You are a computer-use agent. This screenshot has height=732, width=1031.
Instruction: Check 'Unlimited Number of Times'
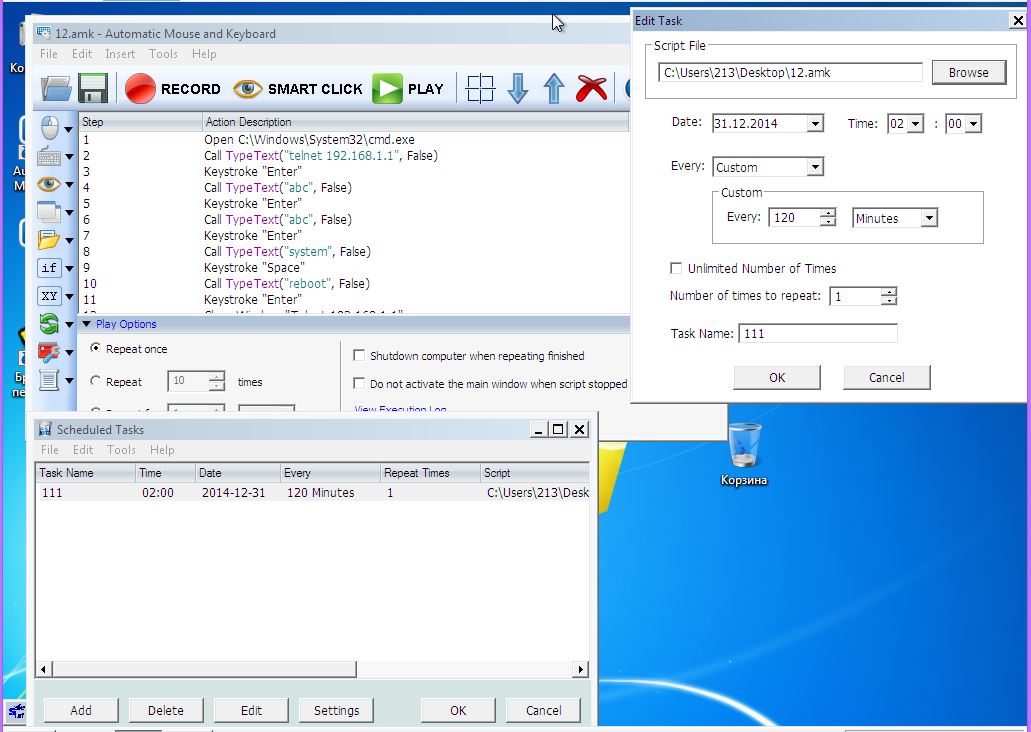[x=677, y=269]
